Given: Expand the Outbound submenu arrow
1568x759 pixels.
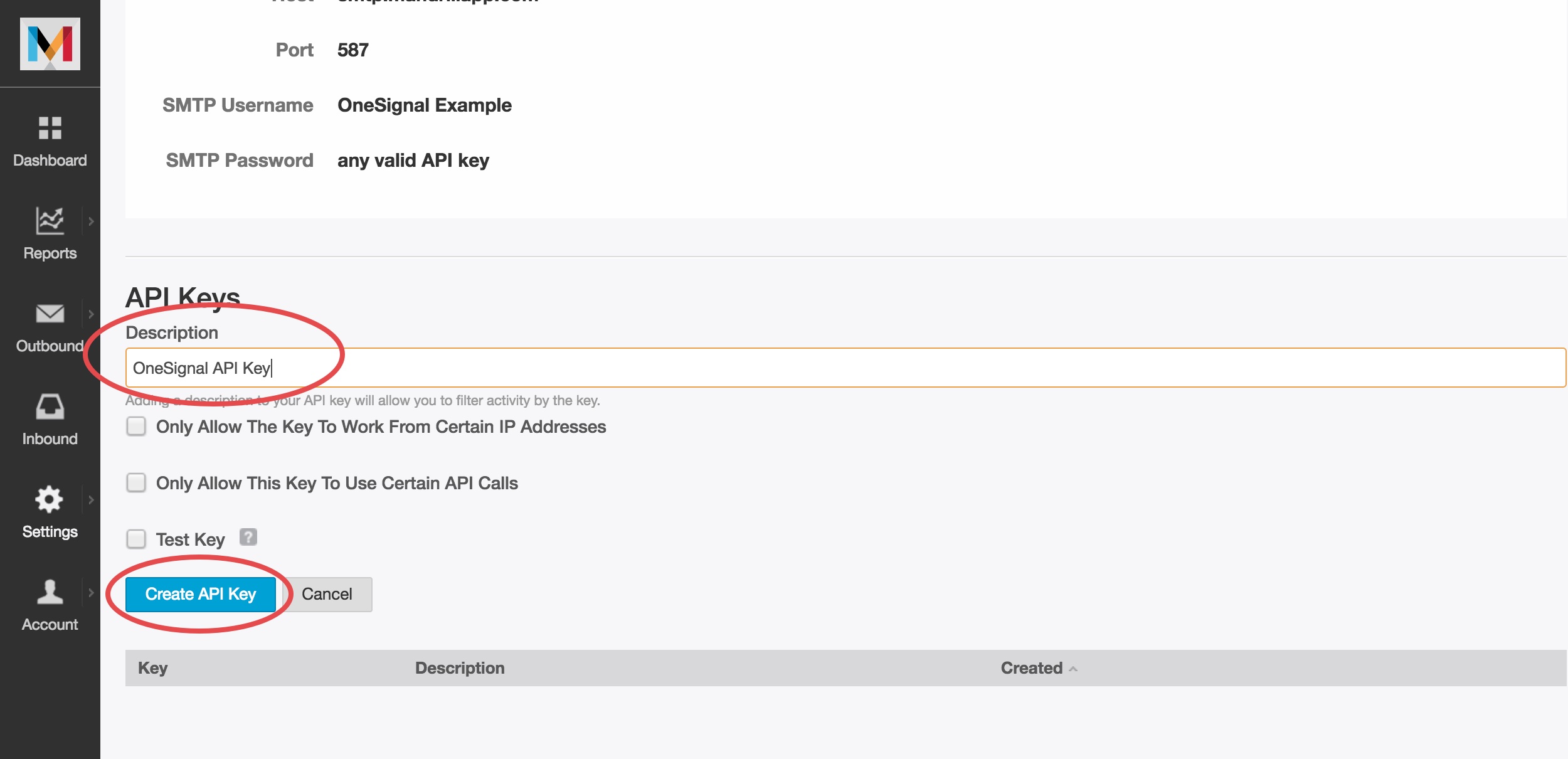Looking at the screenshot, I should [92, 314].
